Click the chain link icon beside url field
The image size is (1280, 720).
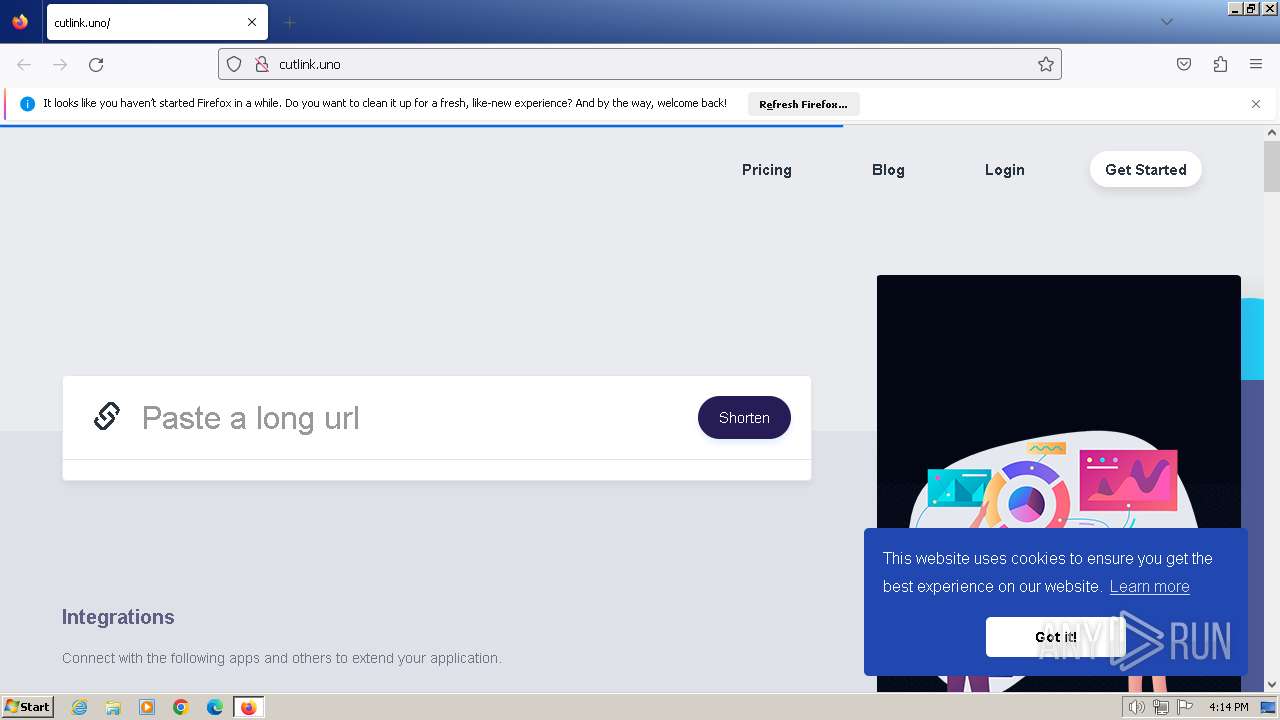(x=107, y=416)
